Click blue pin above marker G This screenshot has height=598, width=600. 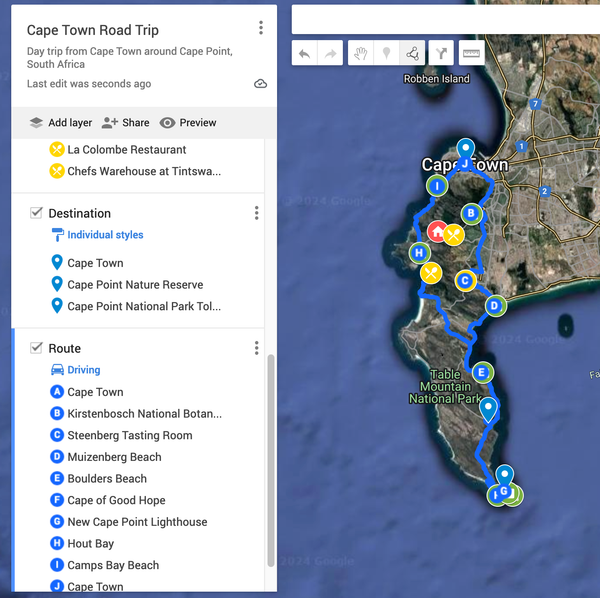pyautogui.click(x=505, y=475)
